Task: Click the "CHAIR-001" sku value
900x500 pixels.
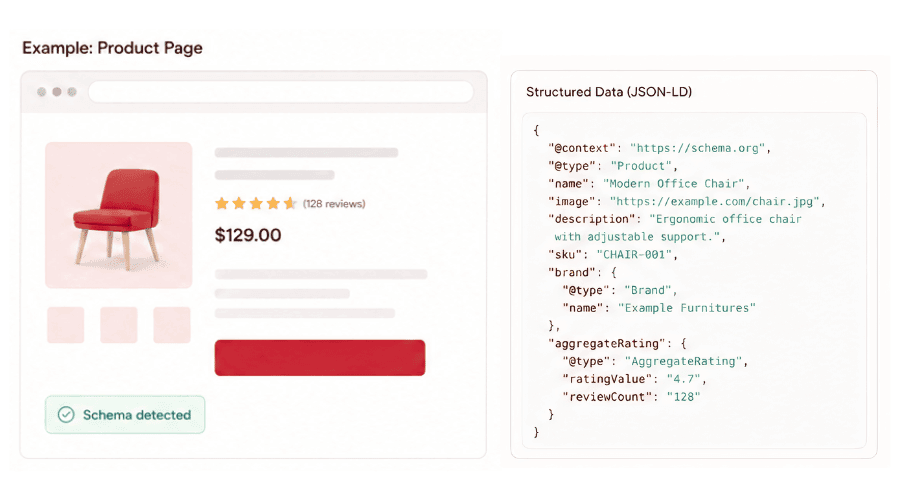Action: click(634, 254)
